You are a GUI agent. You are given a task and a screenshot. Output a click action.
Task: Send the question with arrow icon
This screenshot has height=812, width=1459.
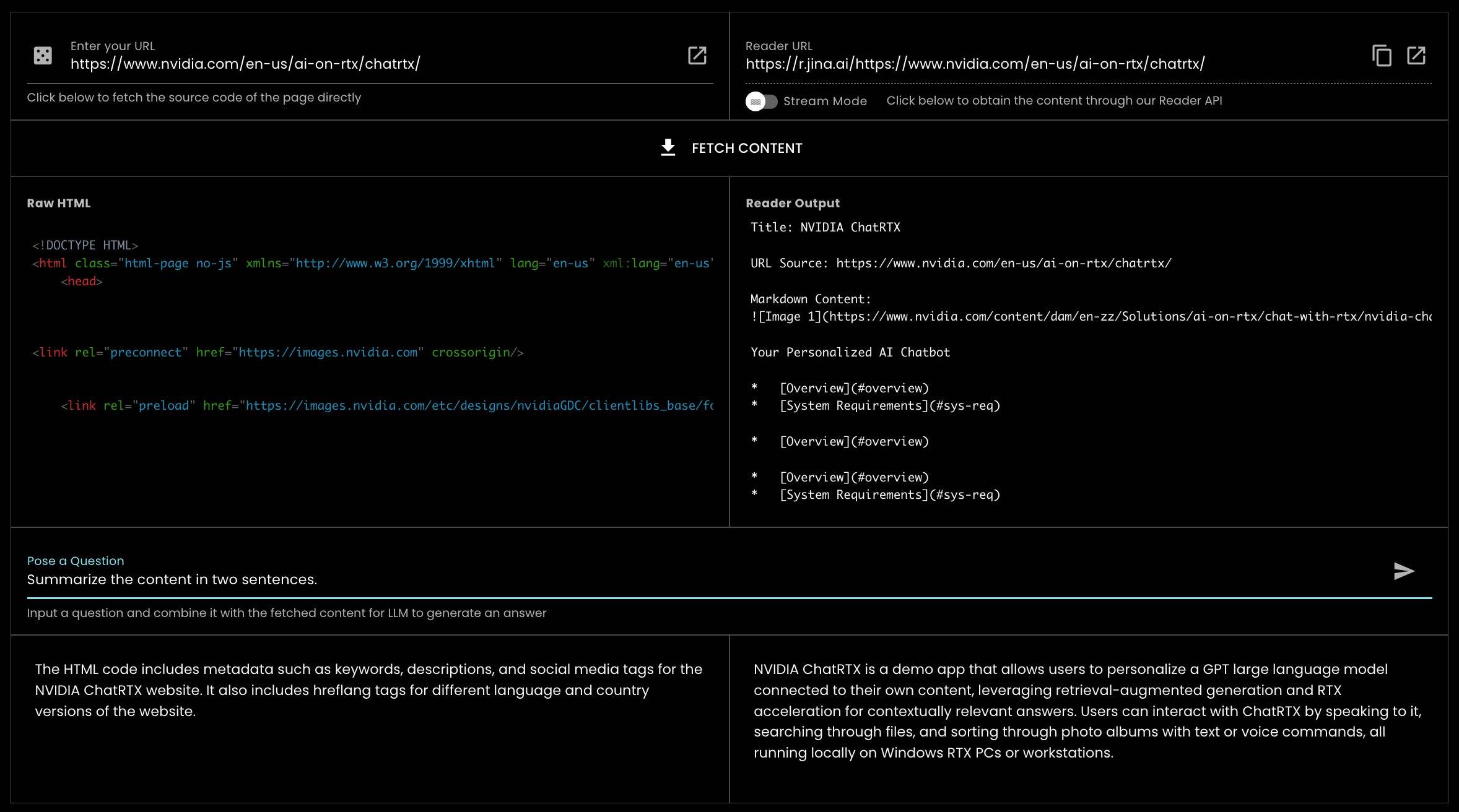pos(1403,571)
